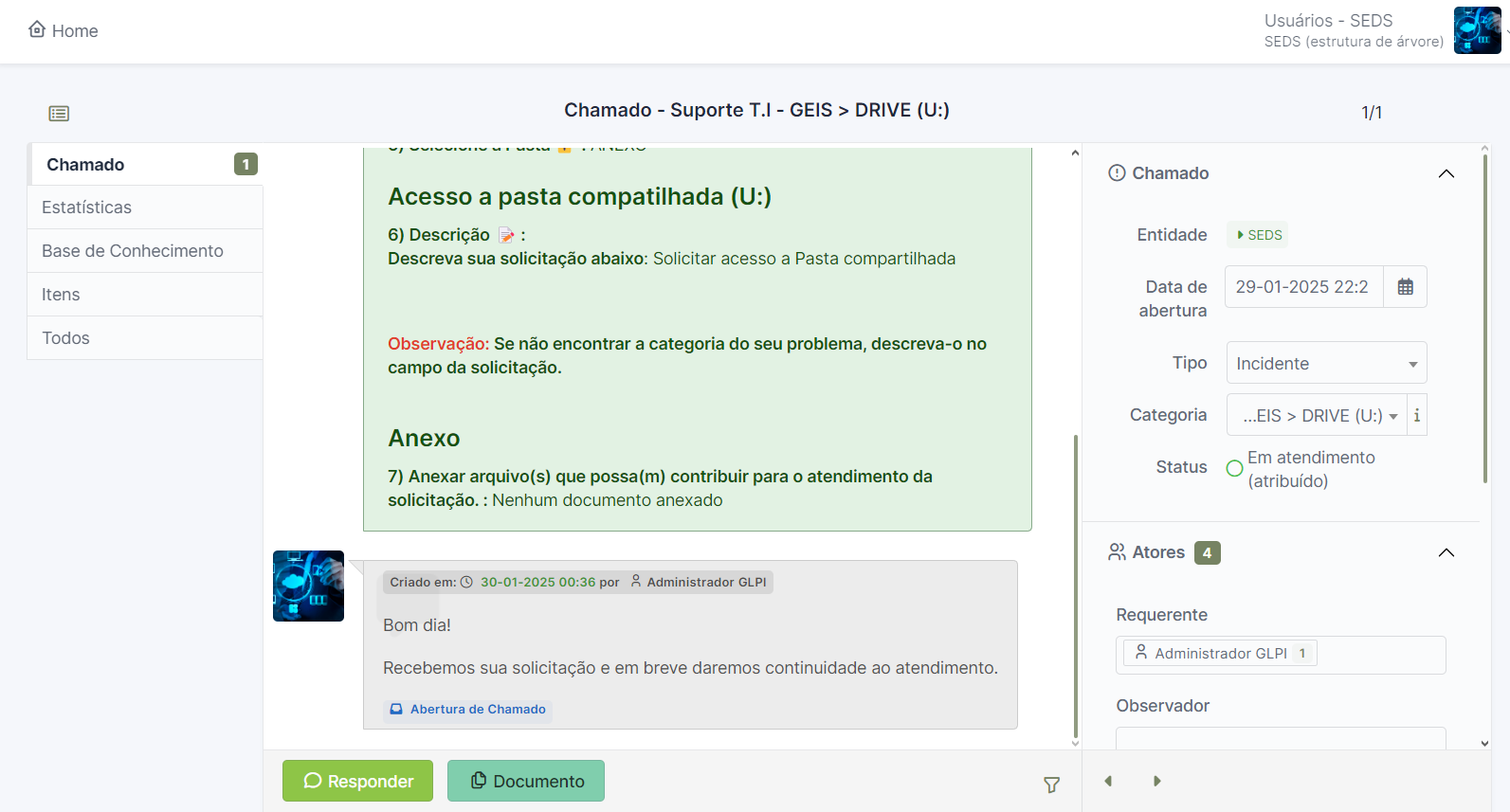Viewport: 1510px width, 812px height.
Task: Click the Responder button
Action: (357, 781)
